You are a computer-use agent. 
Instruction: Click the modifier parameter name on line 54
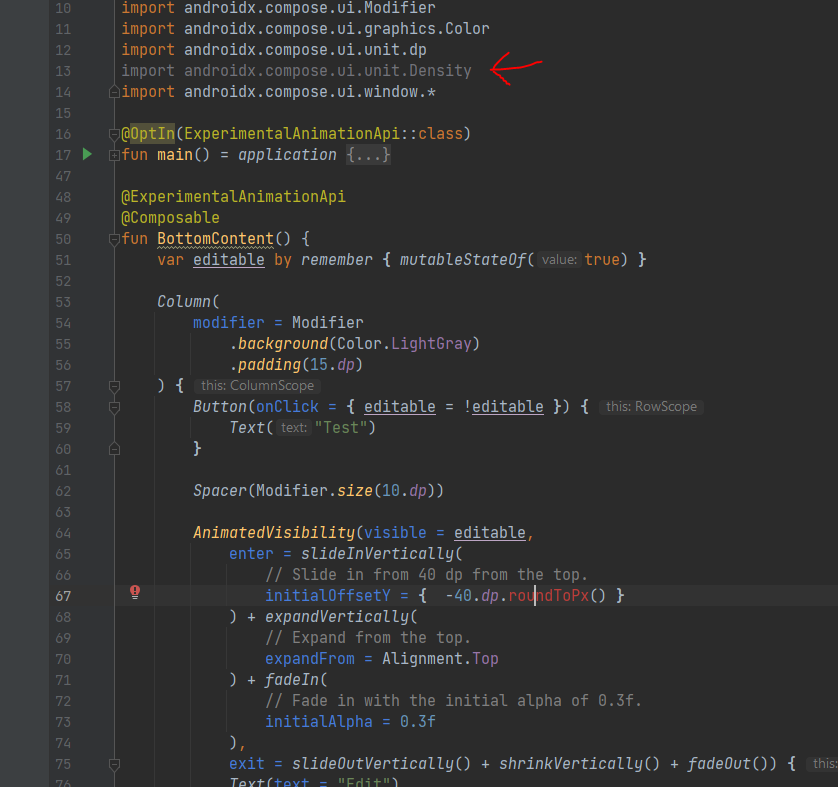(x=229, y=323)
